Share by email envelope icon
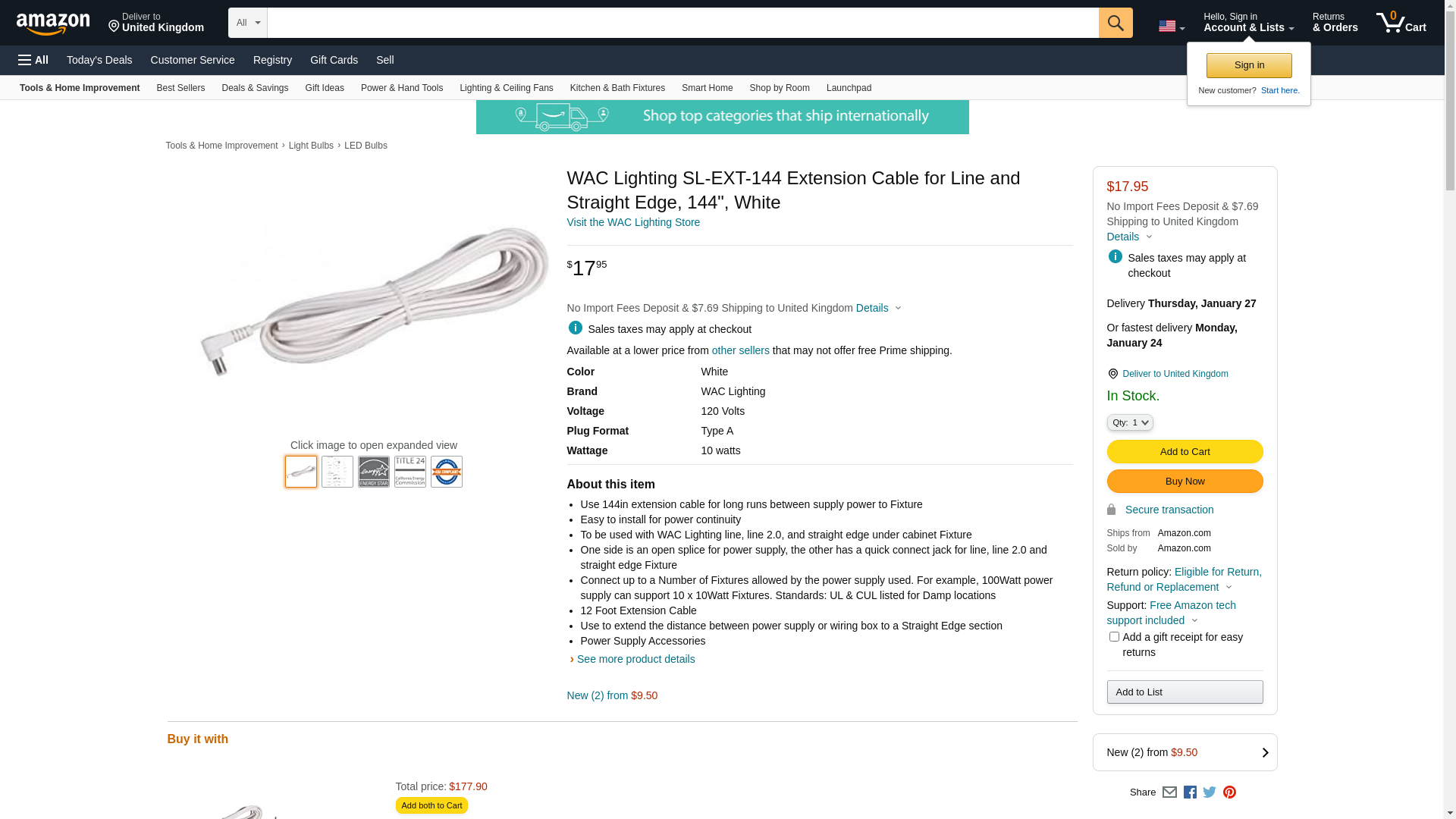The height and width of the screenshot is (819, 1456). click(x=1169, y=792)
